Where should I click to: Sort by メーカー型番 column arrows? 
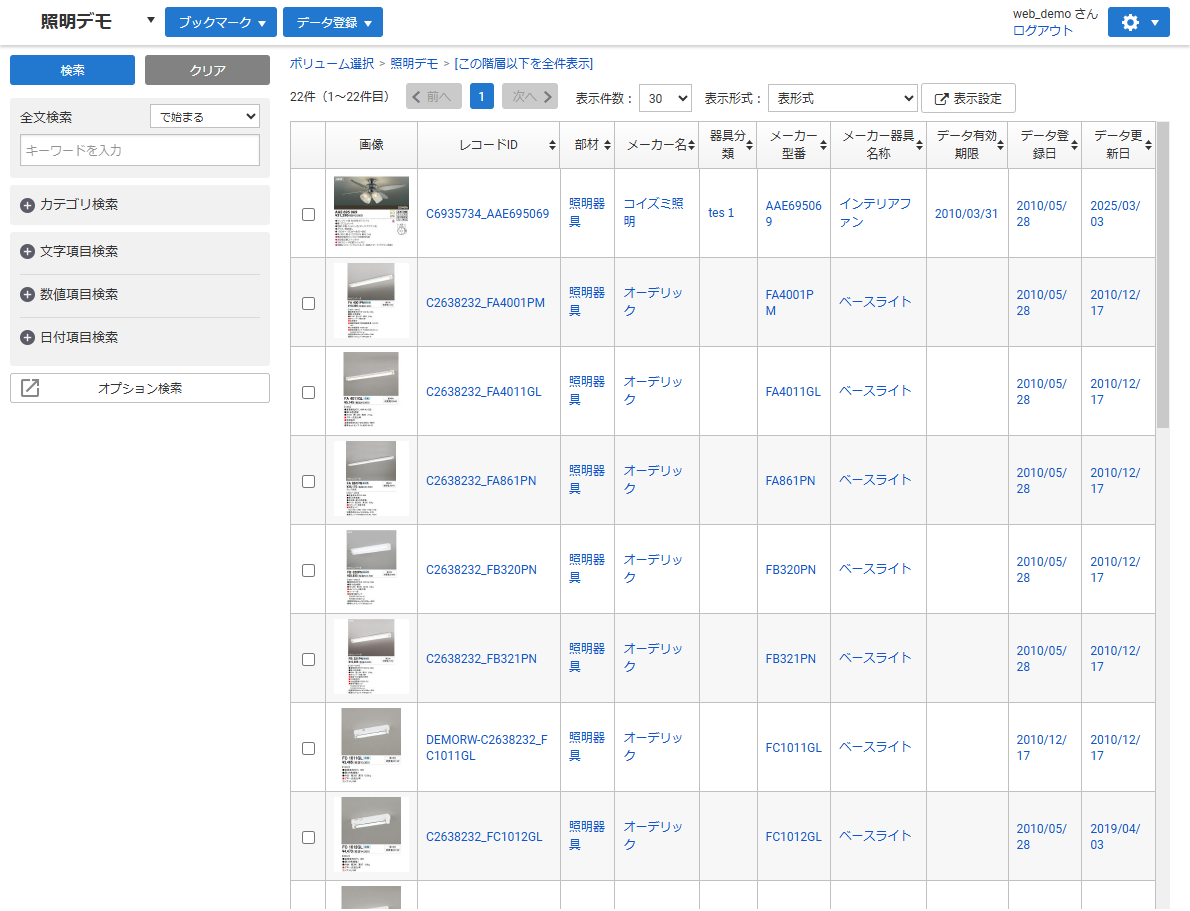click(x=823, y=145)
